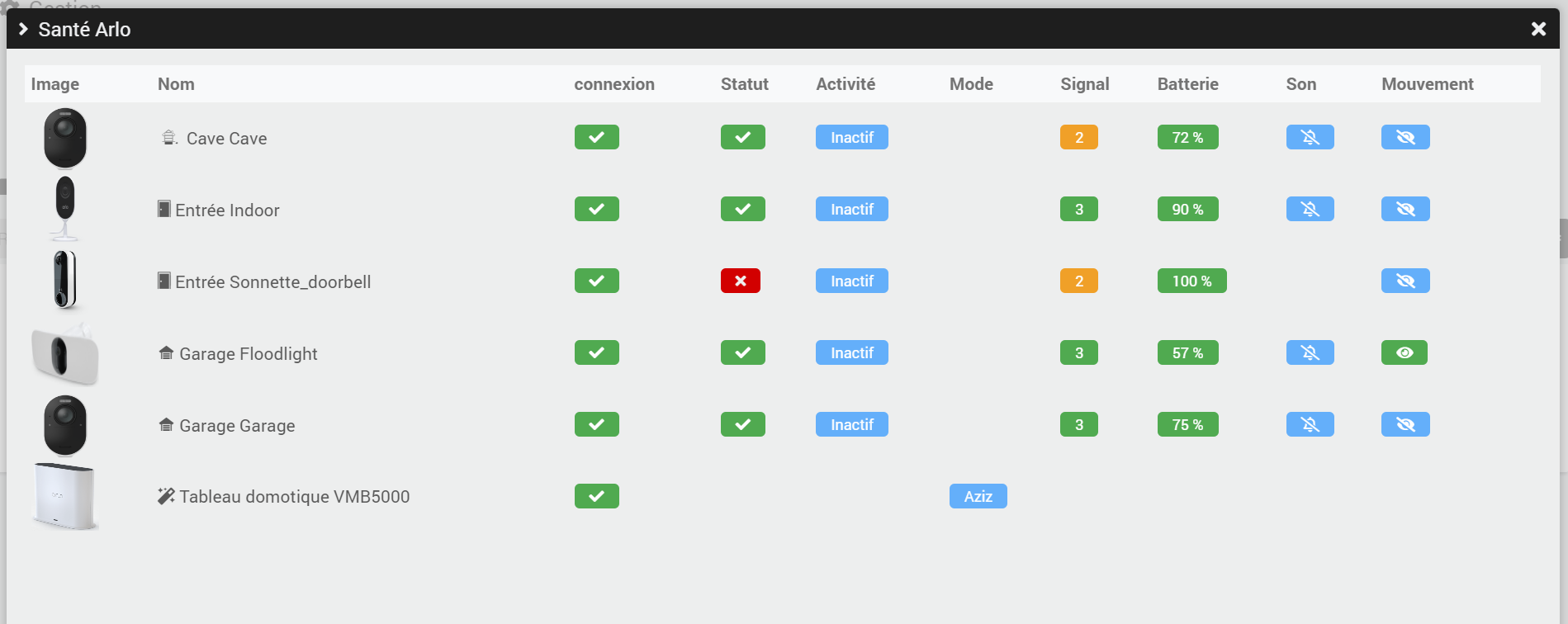The height and width of the screenshot is (624, 1568).
Task: Click the Garage Floodlight connexion check badge
Action: pyautogui.click(x=596, y=352)
